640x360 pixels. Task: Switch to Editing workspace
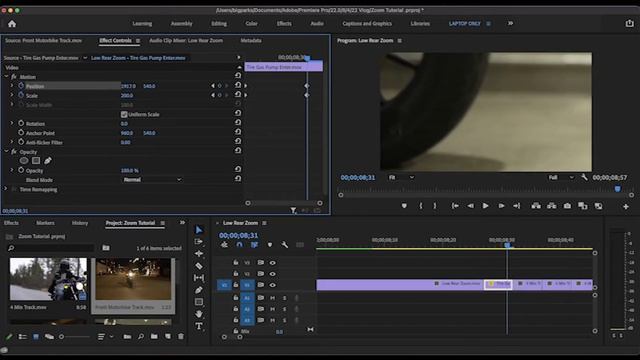219,24
